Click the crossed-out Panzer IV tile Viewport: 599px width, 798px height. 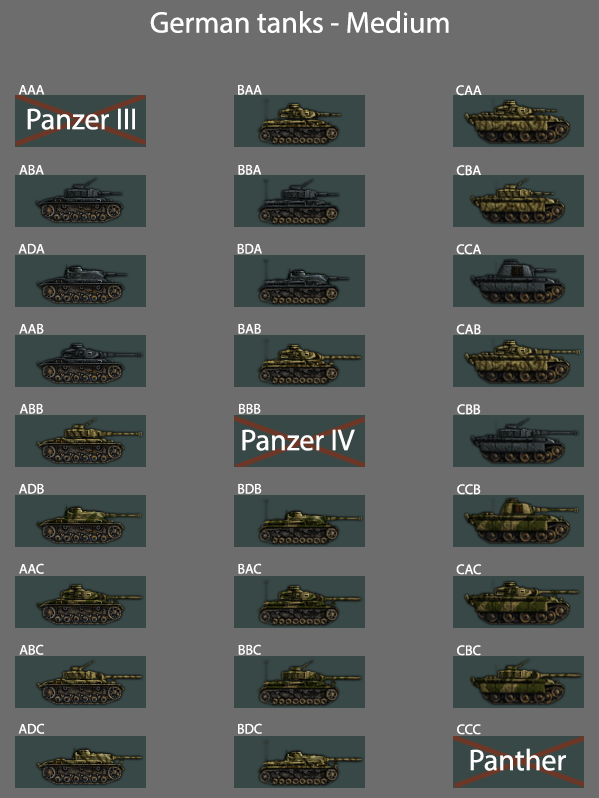click(x=299, y=441)
